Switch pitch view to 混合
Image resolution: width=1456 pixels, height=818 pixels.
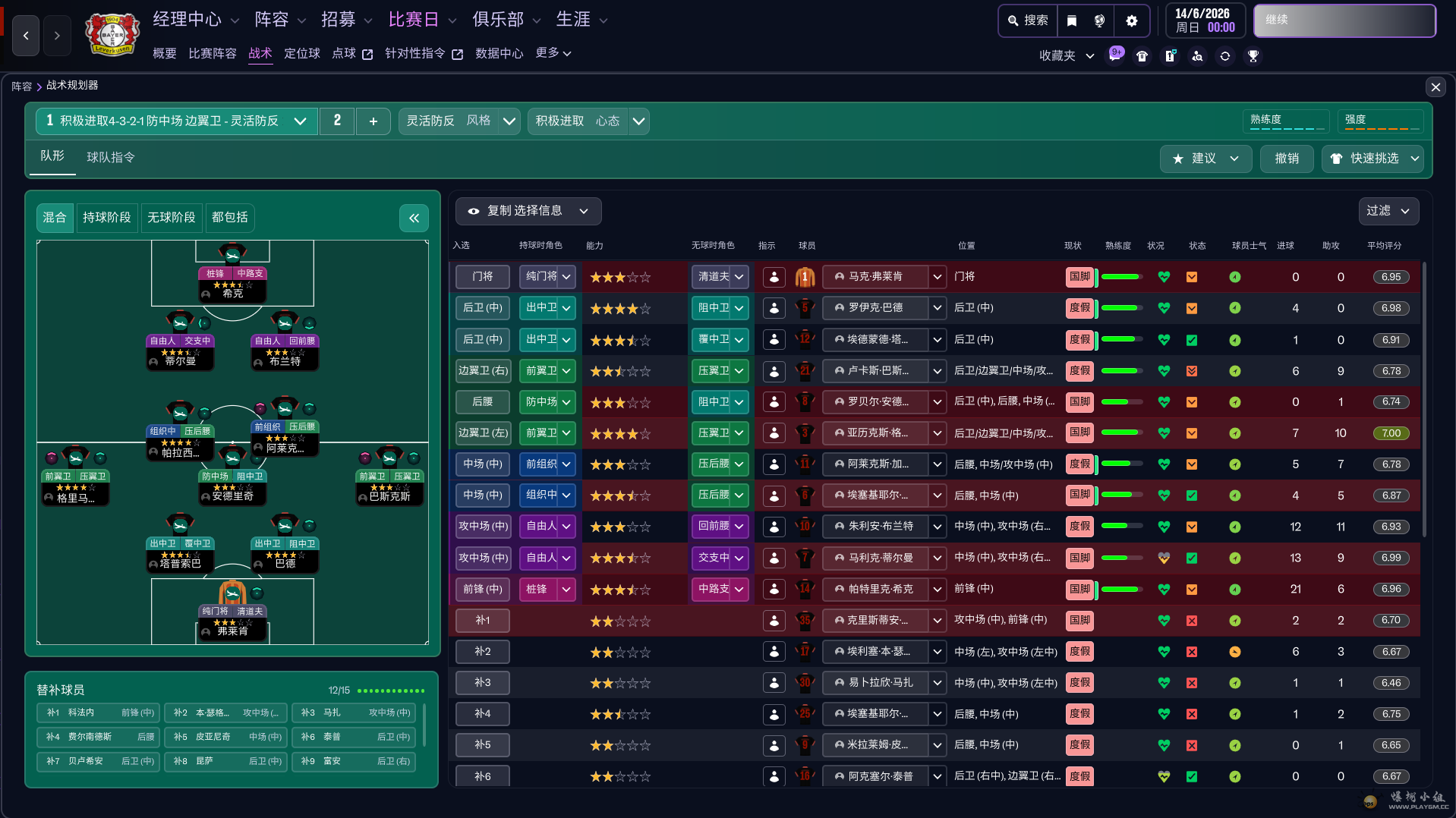55,218
